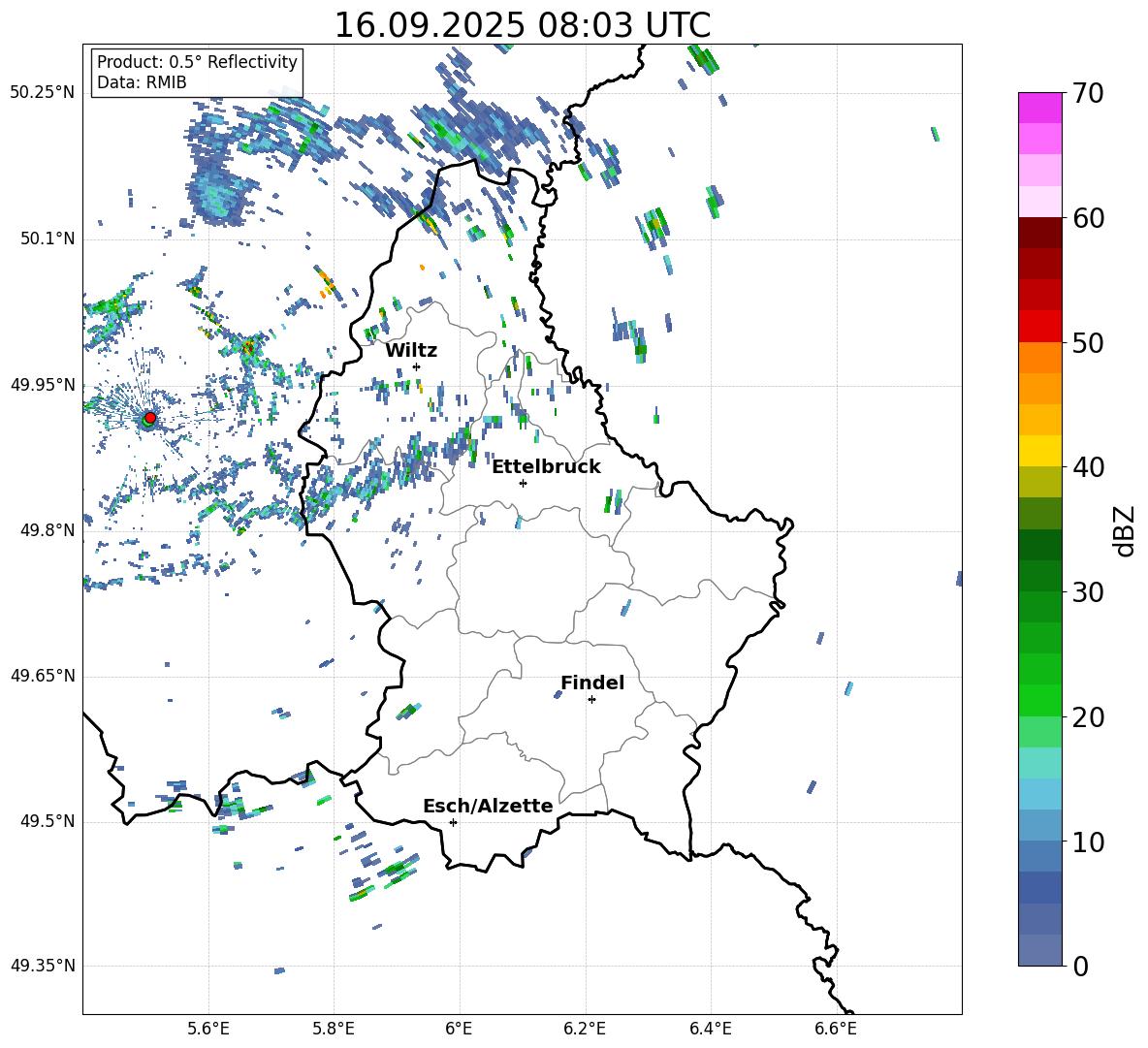This screenshot has height=1048, width=1148.
Task: Click the Findel city label
Action: tap(592, 683)
